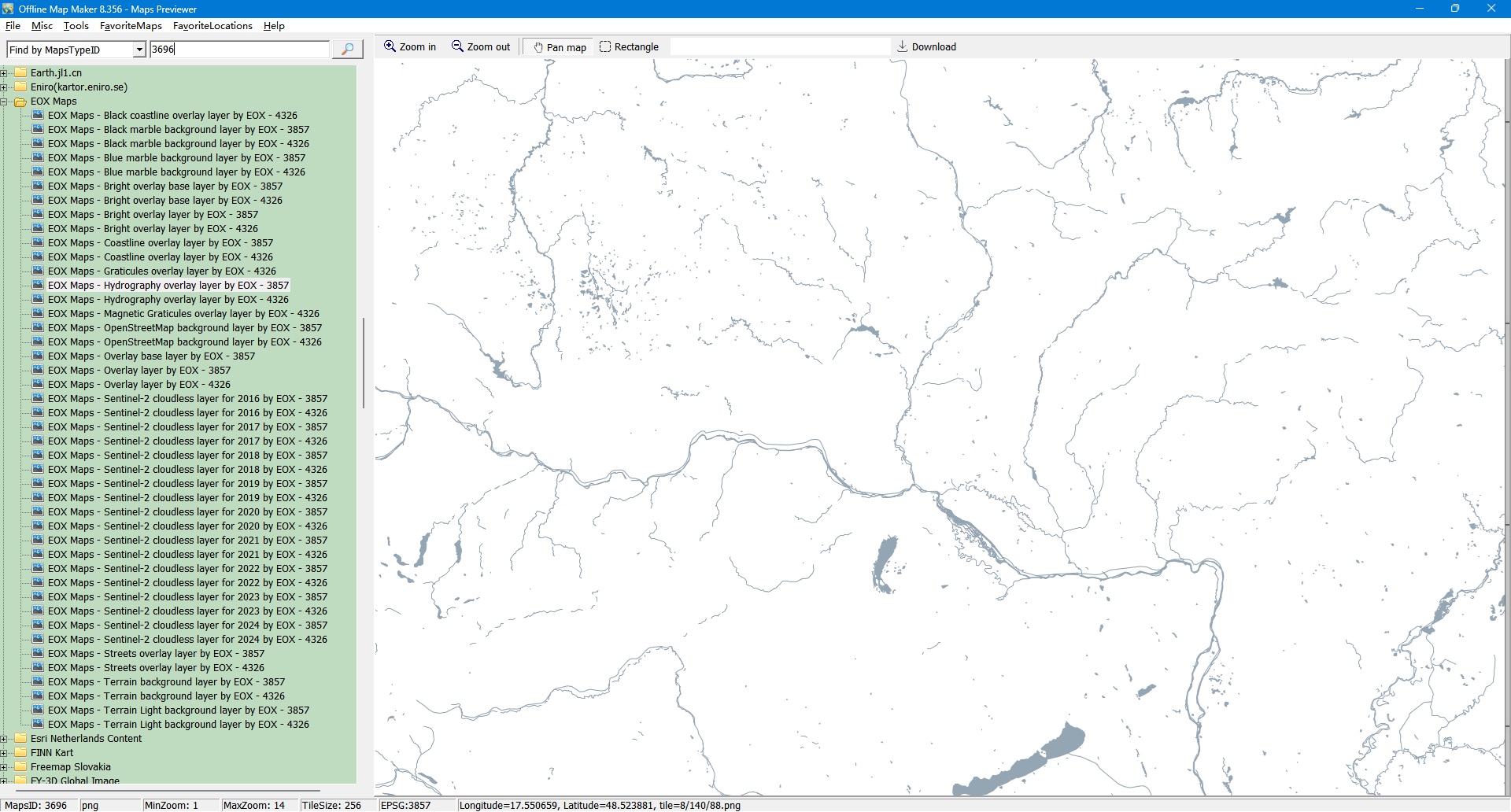
Task: Click the EOX Maps open folder icon
Action: tap(20, 101)
